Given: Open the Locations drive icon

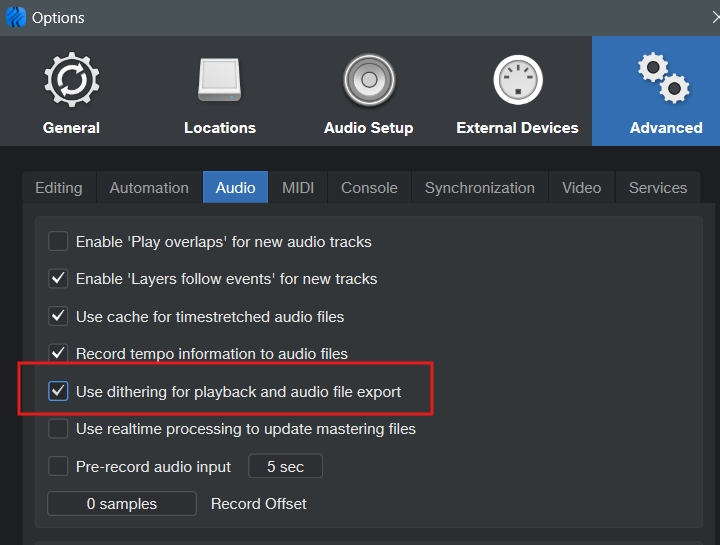Looking at the screenshot, I should (x=219, y=82).
